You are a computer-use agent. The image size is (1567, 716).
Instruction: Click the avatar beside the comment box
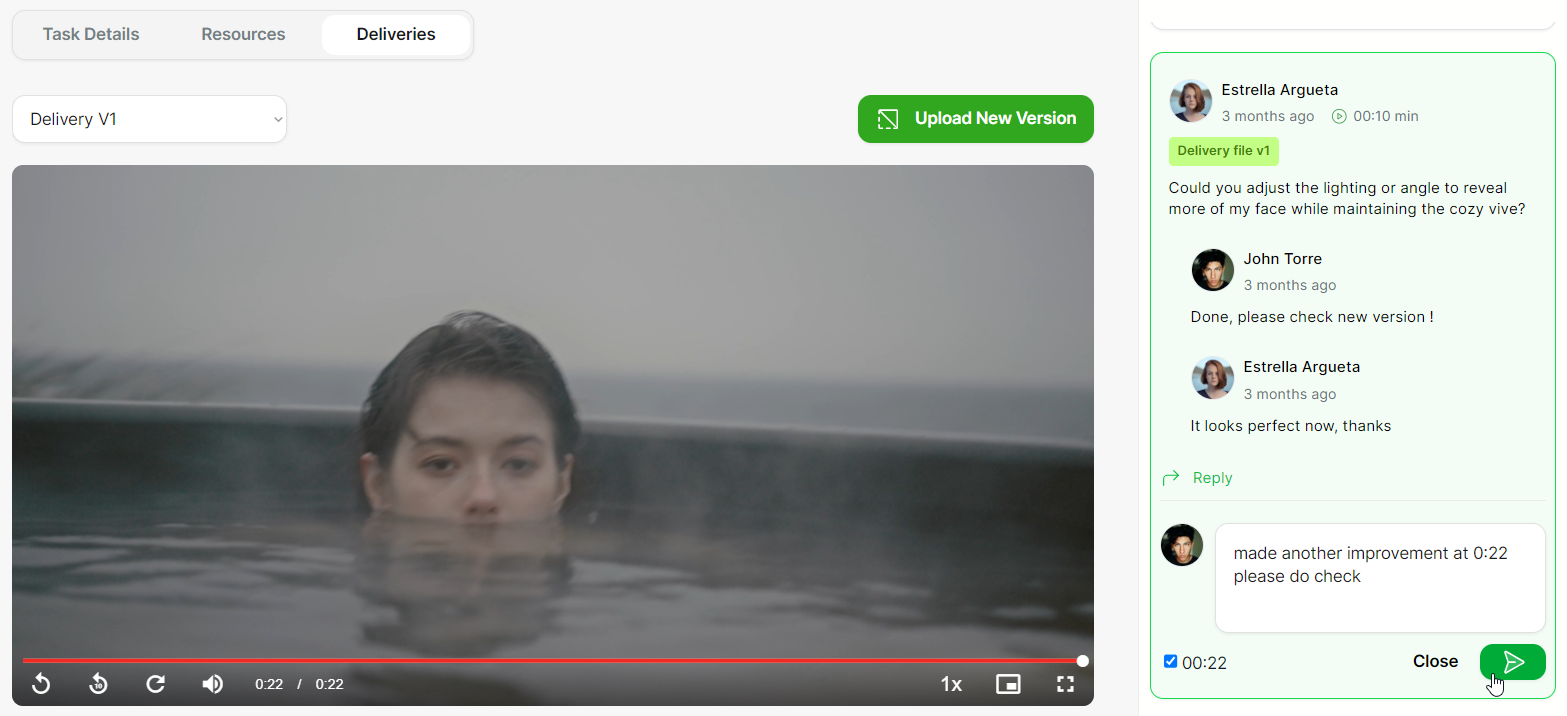pos(1182,545)
